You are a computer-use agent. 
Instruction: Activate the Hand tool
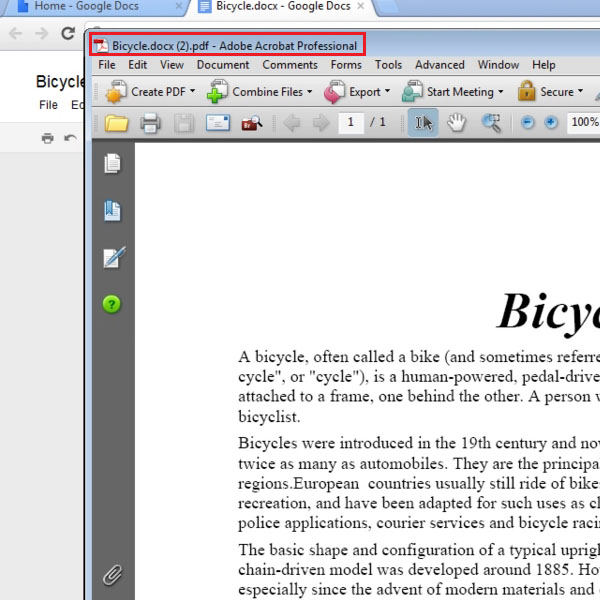pos(457,122)
